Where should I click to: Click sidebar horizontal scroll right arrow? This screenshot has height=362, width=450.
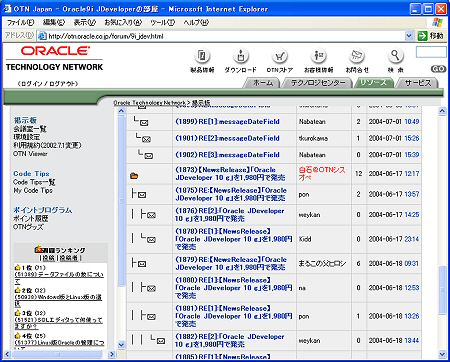click(112, 354)
